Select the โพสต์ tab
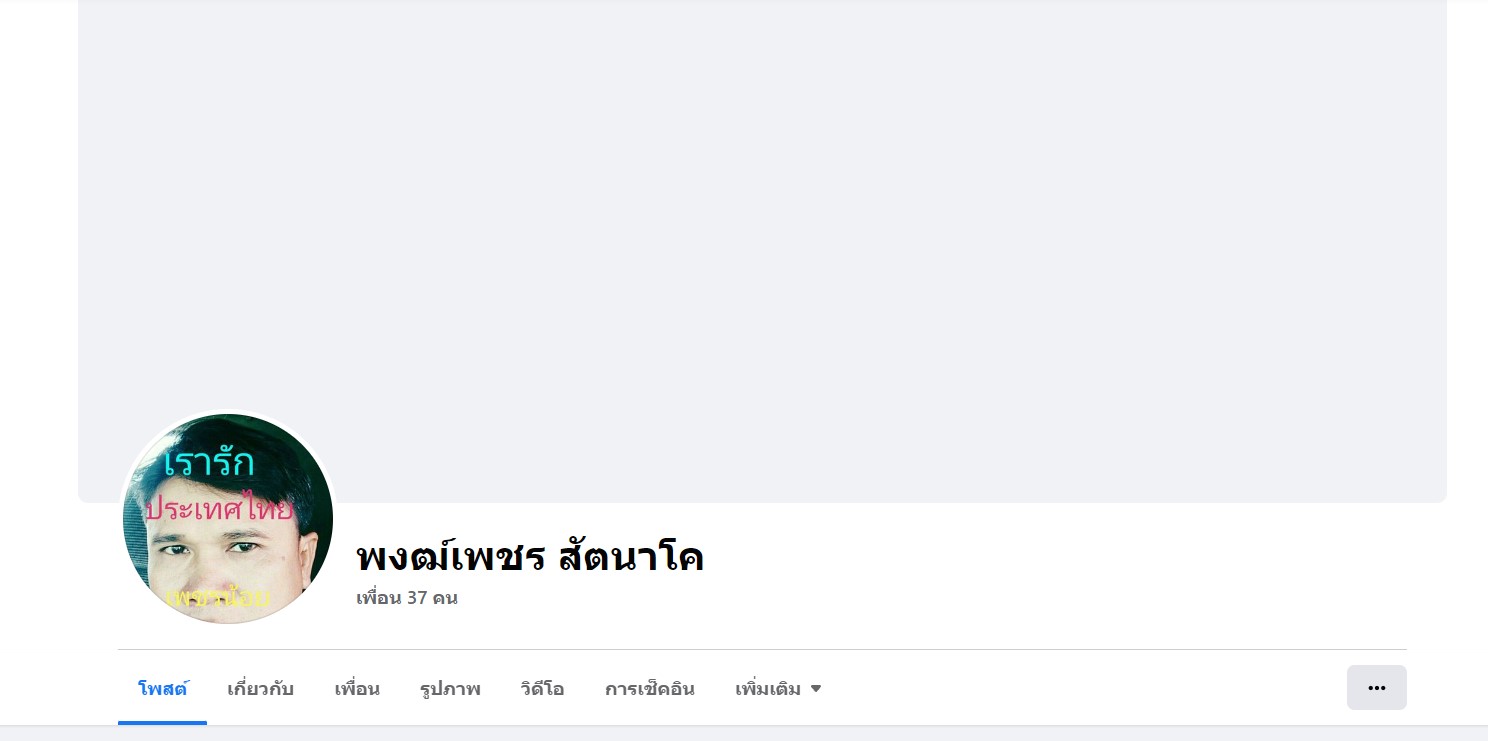 [163, 689]
